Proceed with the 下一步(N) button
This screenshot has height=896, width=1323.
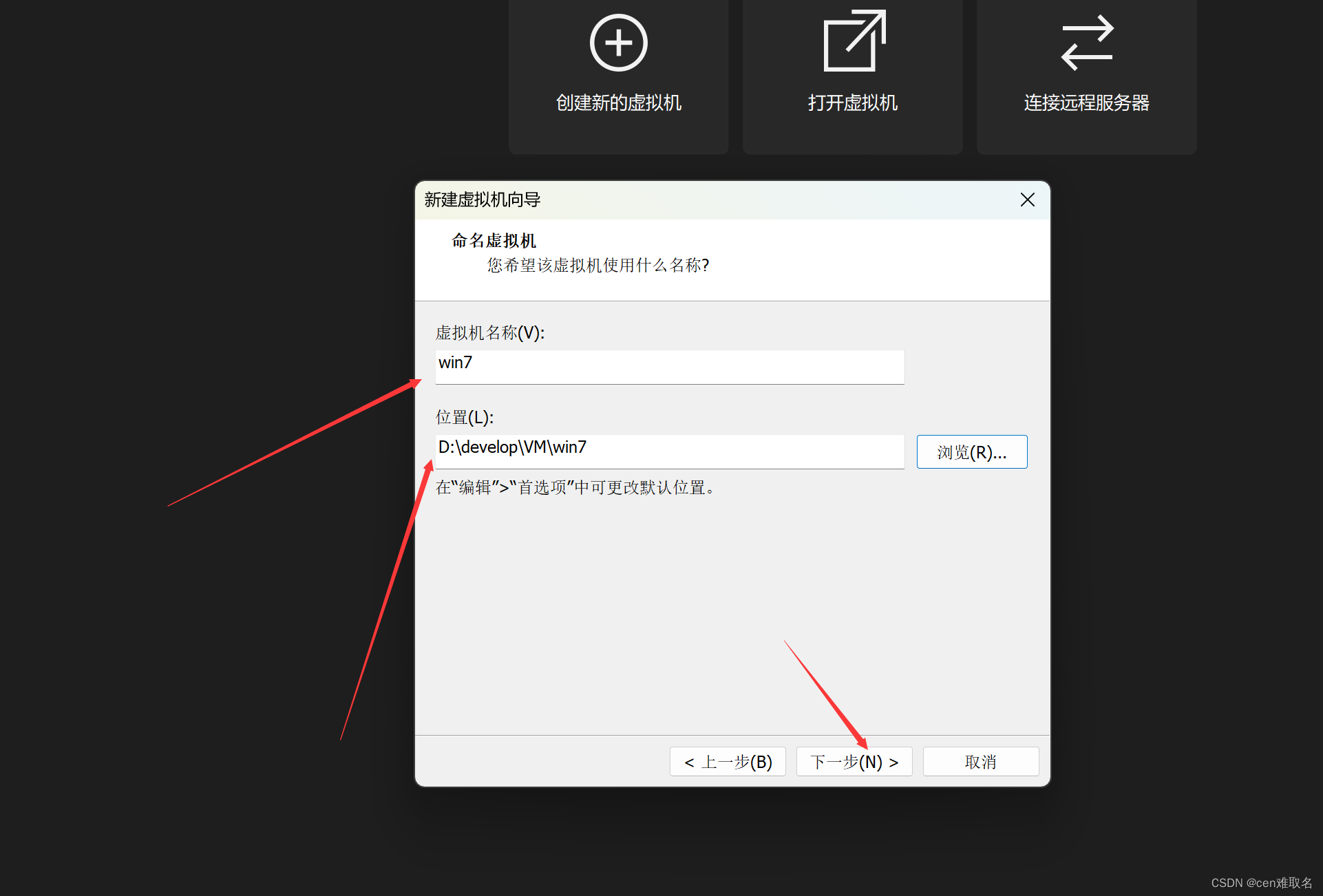coord(854,762)
